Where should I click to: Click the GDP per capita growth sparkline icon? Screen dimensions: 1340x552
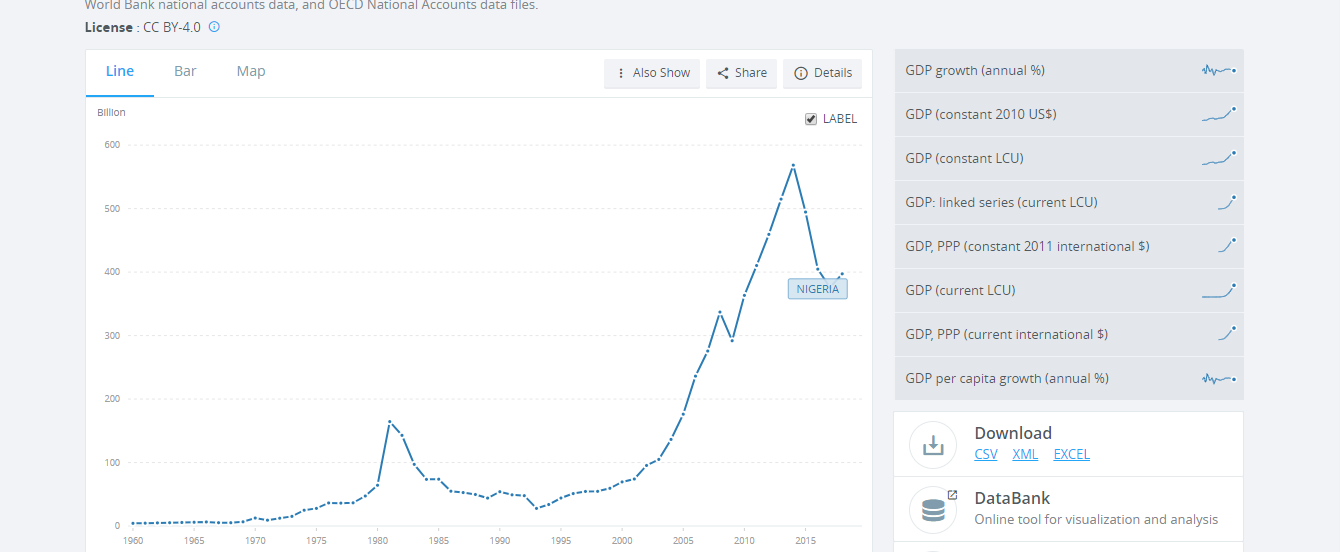click(x=1219, y=378)
